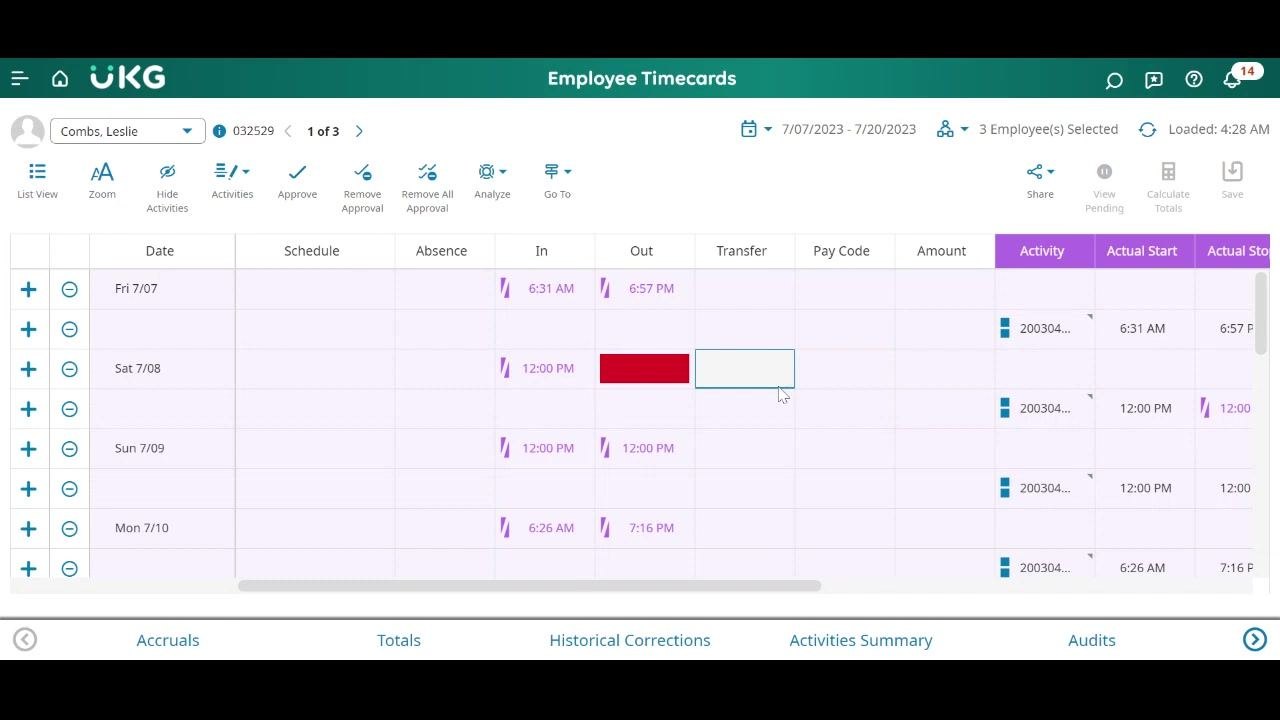Open the Help question mark icon
Viewport: 1280px width, 720px height.
click(x=1194, y=79)
